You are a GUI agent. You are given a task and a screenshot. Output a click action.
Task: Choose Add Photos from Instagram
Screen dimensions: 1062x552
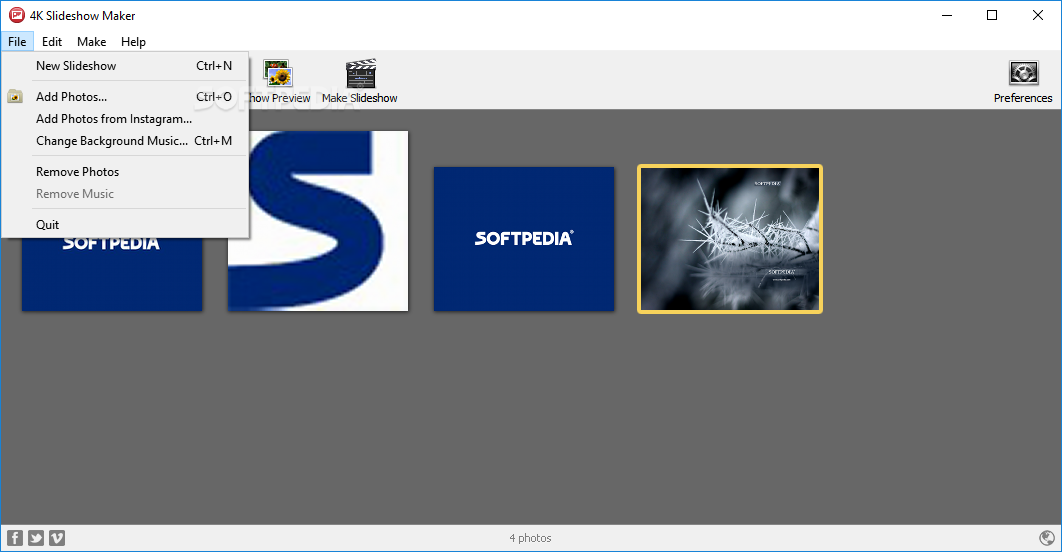pyautogui.click(x=126, y=119)
